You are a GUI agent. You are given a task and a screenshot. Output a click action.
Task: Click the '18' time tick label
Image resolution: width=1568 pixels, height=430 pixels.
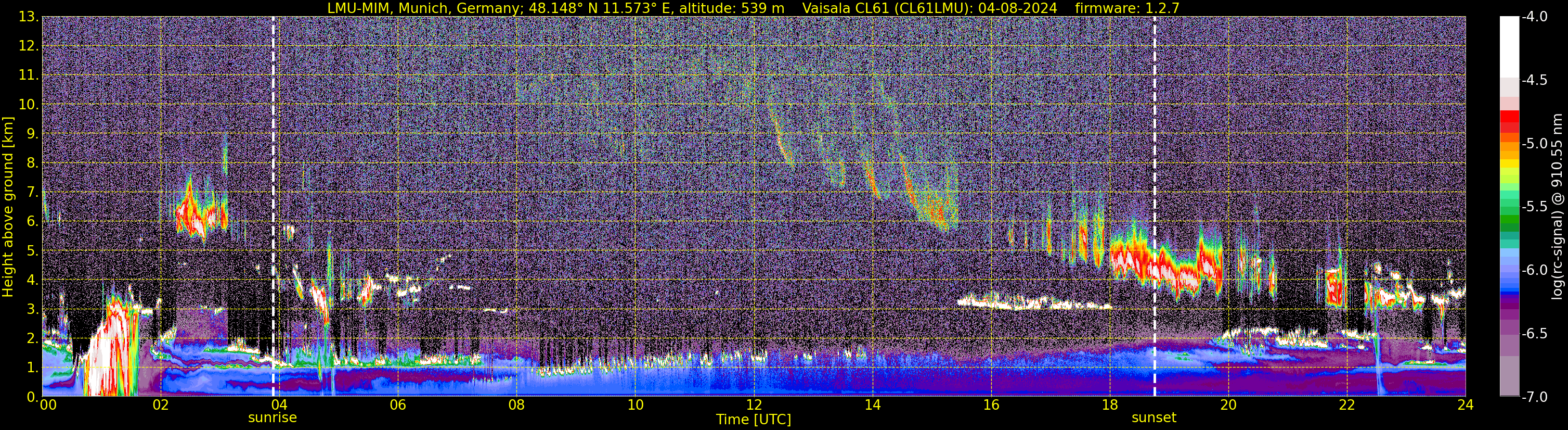(1110, 405)
